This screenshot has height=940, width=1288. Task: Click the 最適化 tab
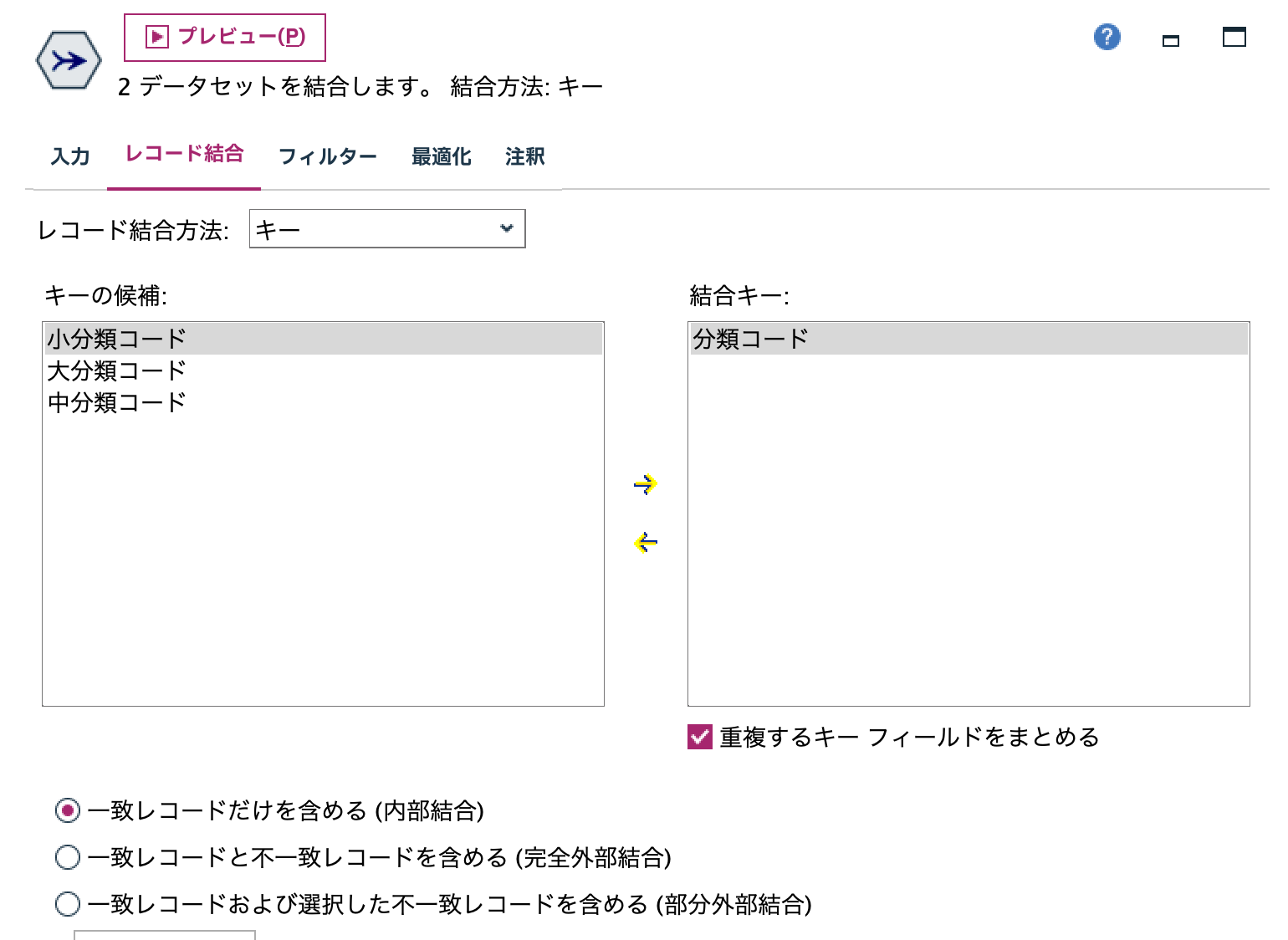pos(441,156)
